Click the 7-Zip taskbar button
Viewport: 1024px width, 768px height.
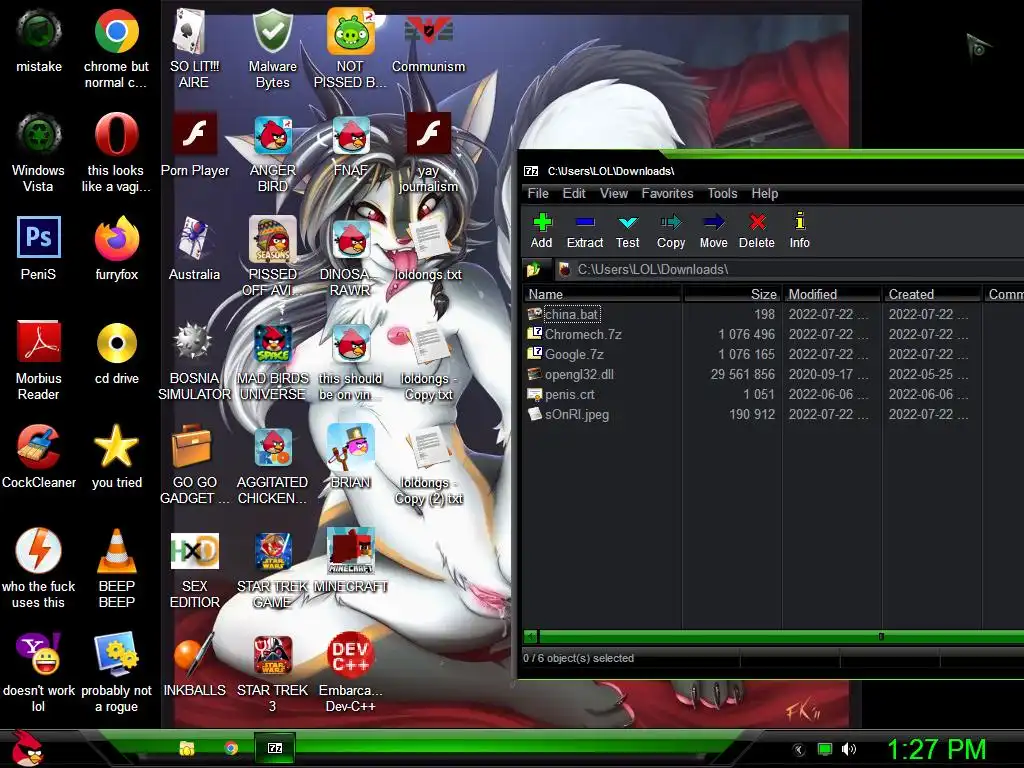click(275, 748)
